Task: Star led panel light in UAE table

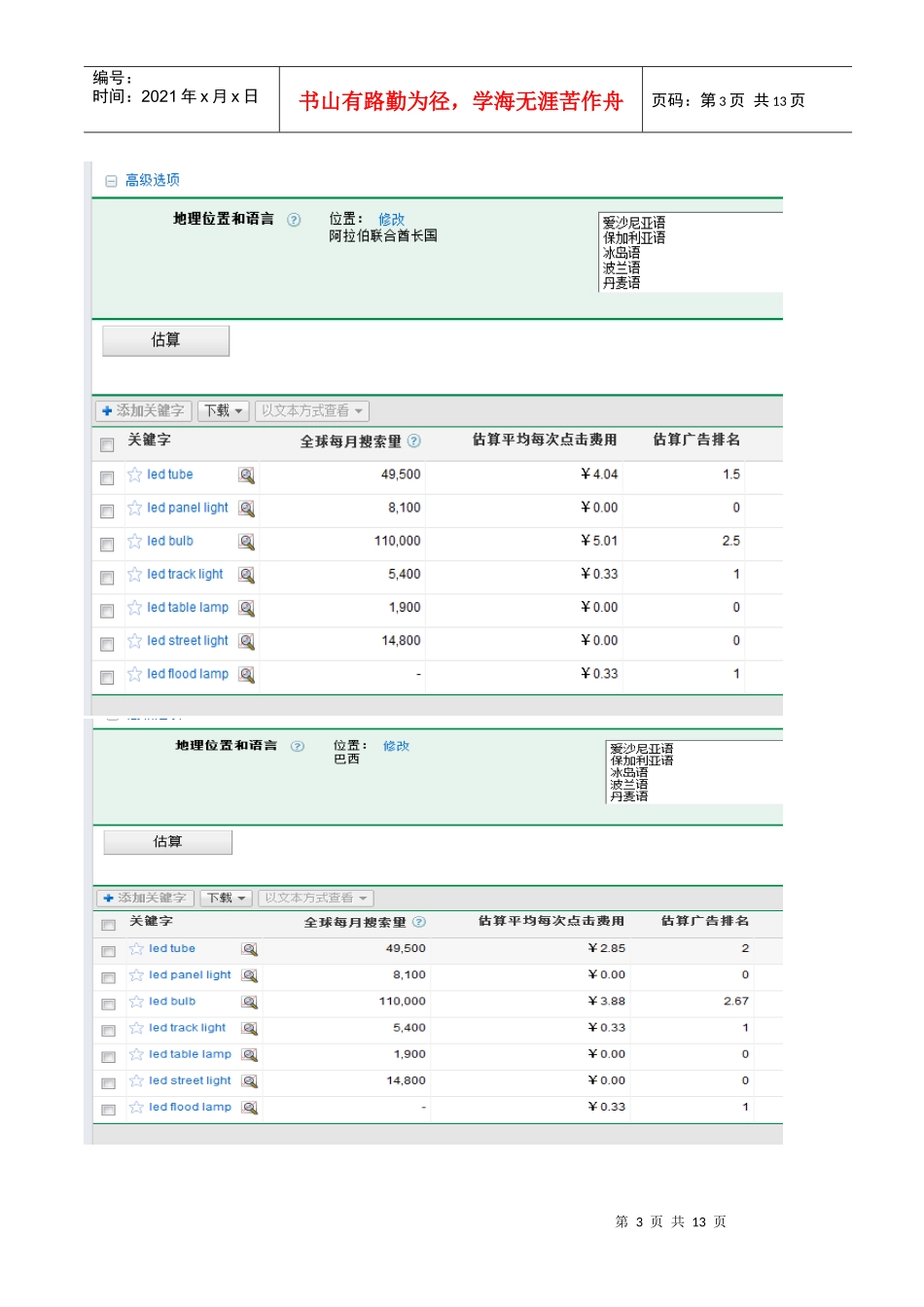Action: [x=135, y=508]
